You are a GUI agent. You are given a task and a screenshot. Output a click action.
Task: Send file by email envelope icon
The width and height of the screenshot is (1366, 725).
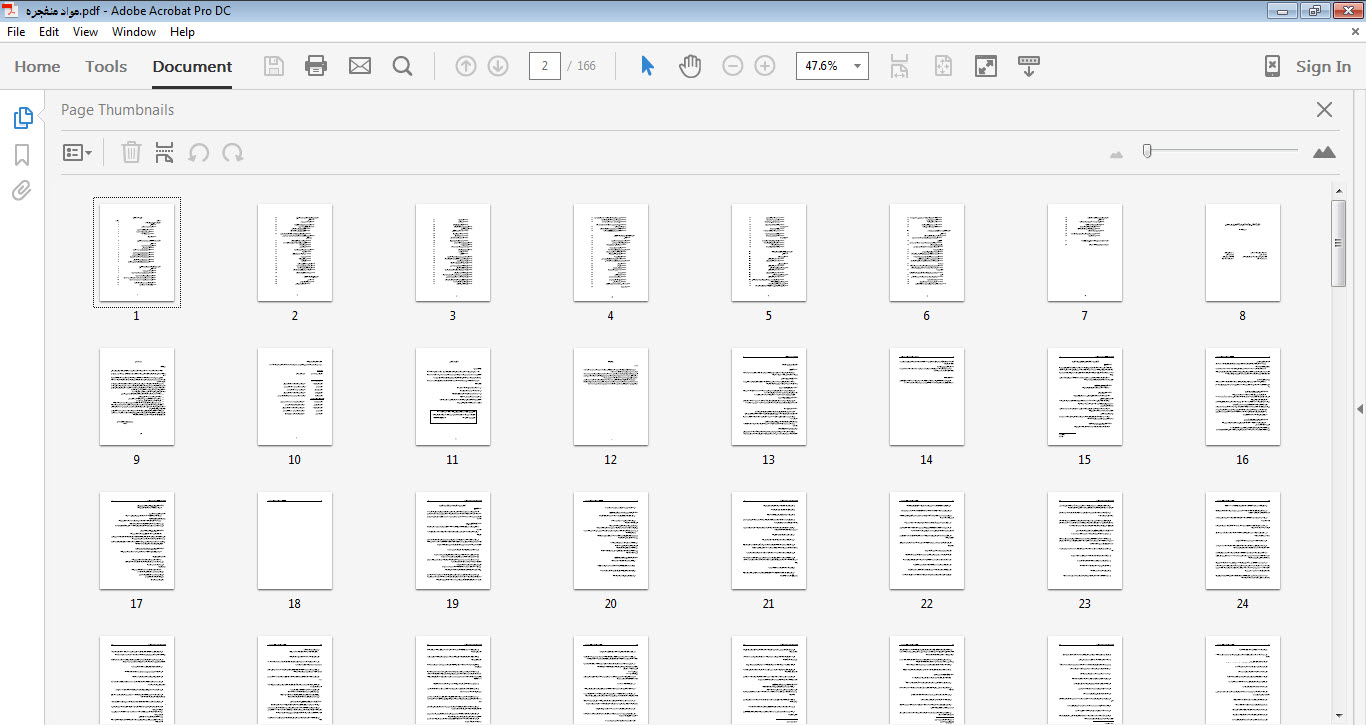(360, 66)
